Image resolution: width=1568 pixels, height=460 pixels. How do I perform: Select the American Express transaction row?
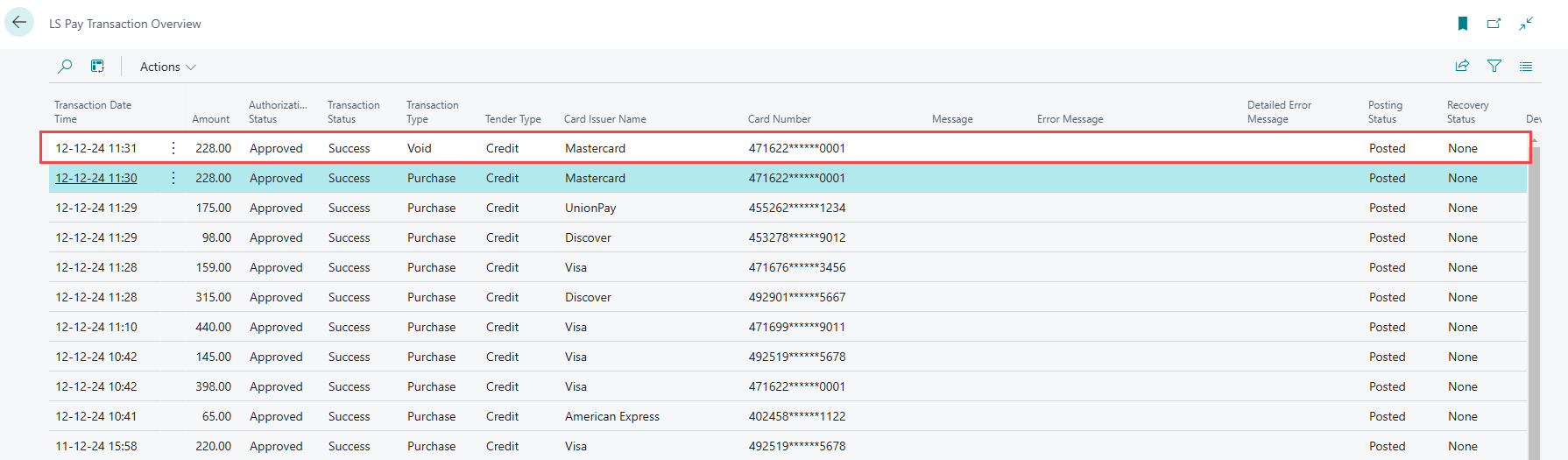pos(611,416)
